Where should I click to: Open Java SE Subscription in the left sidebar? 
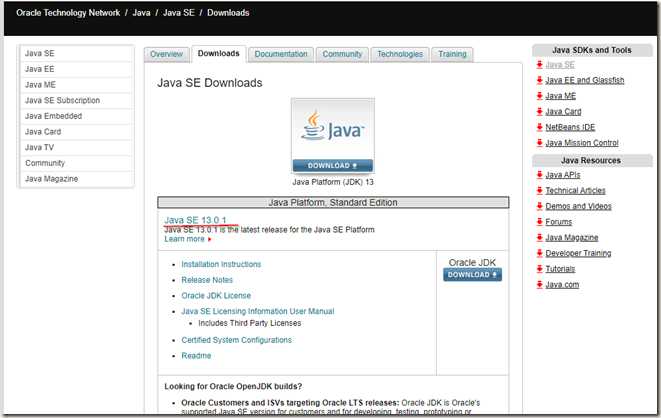pos(77,100)
